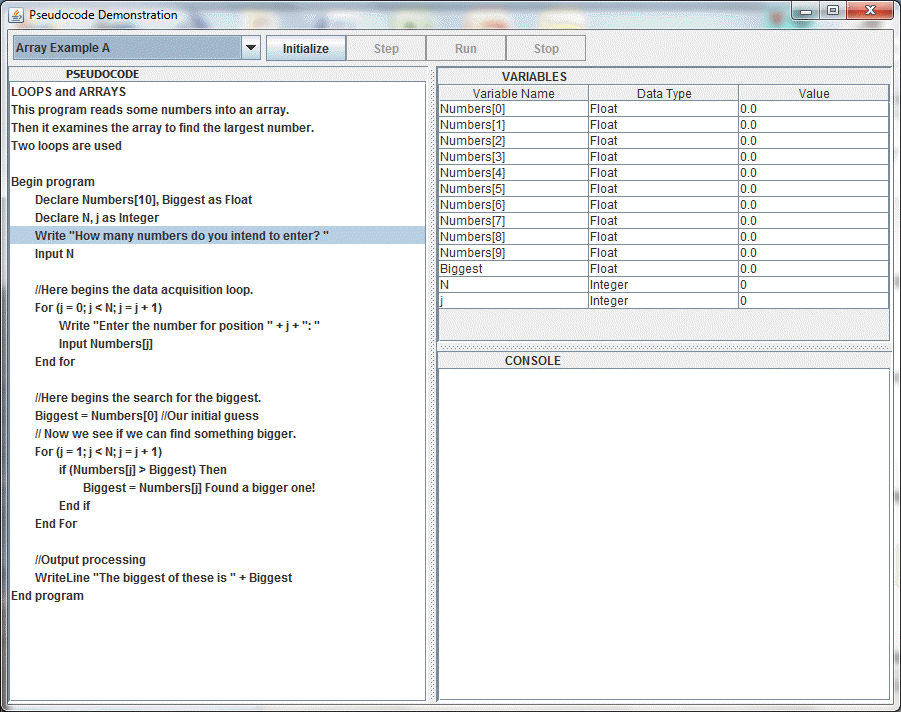
Task: Click the Data Type column header
Action: [663, 94]
